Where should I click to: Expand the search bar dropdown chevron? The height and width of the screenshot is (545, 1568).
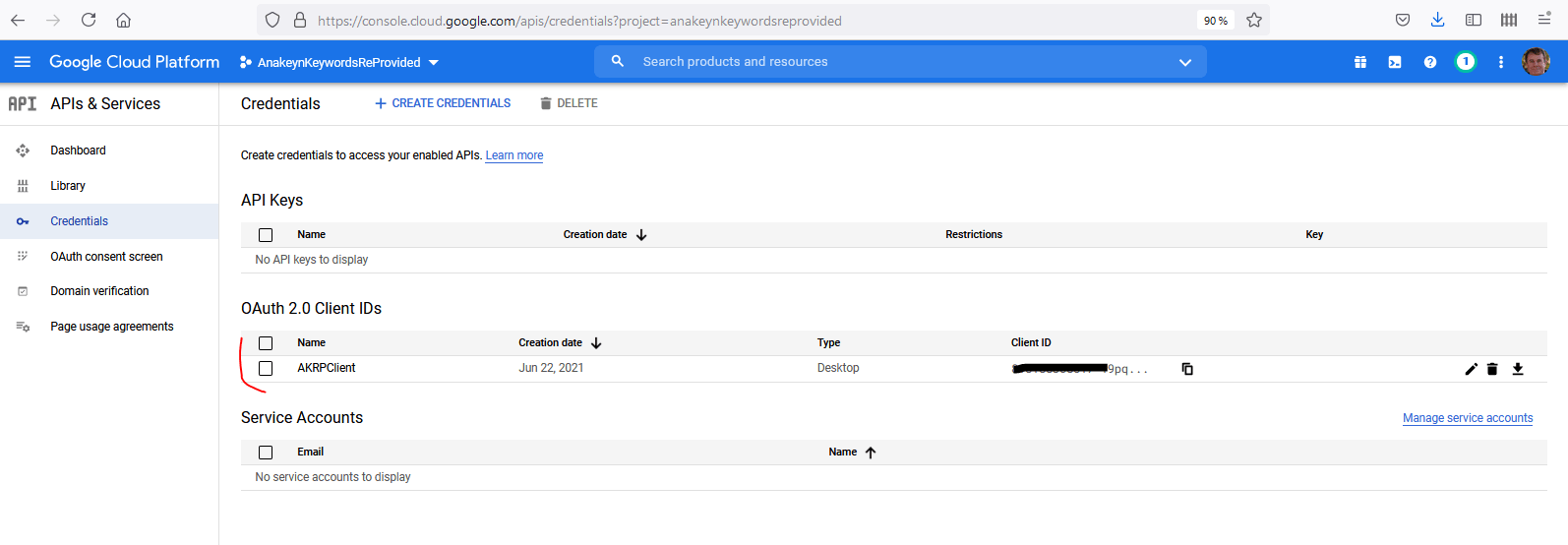1185,62
